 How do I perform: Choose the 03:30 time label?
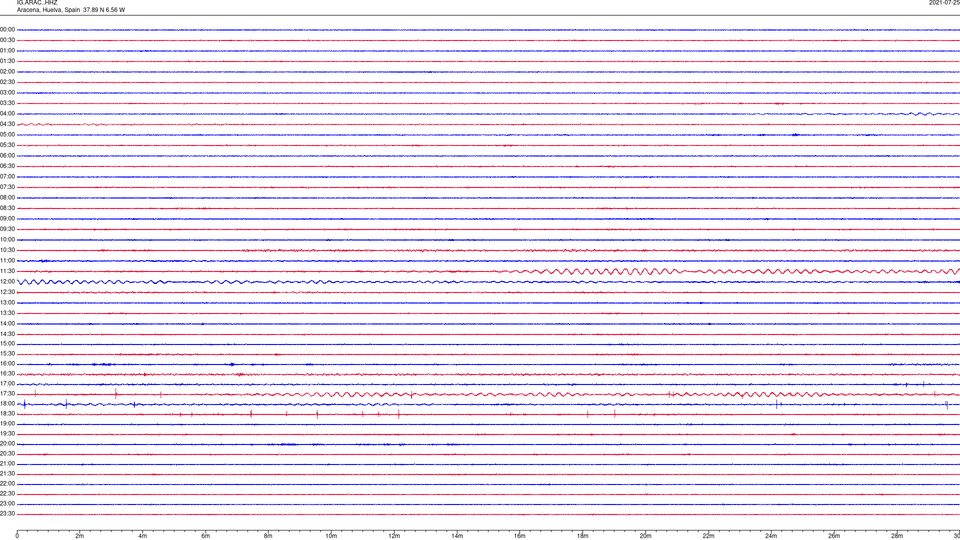pyautogui.click(x=7, y=103)
